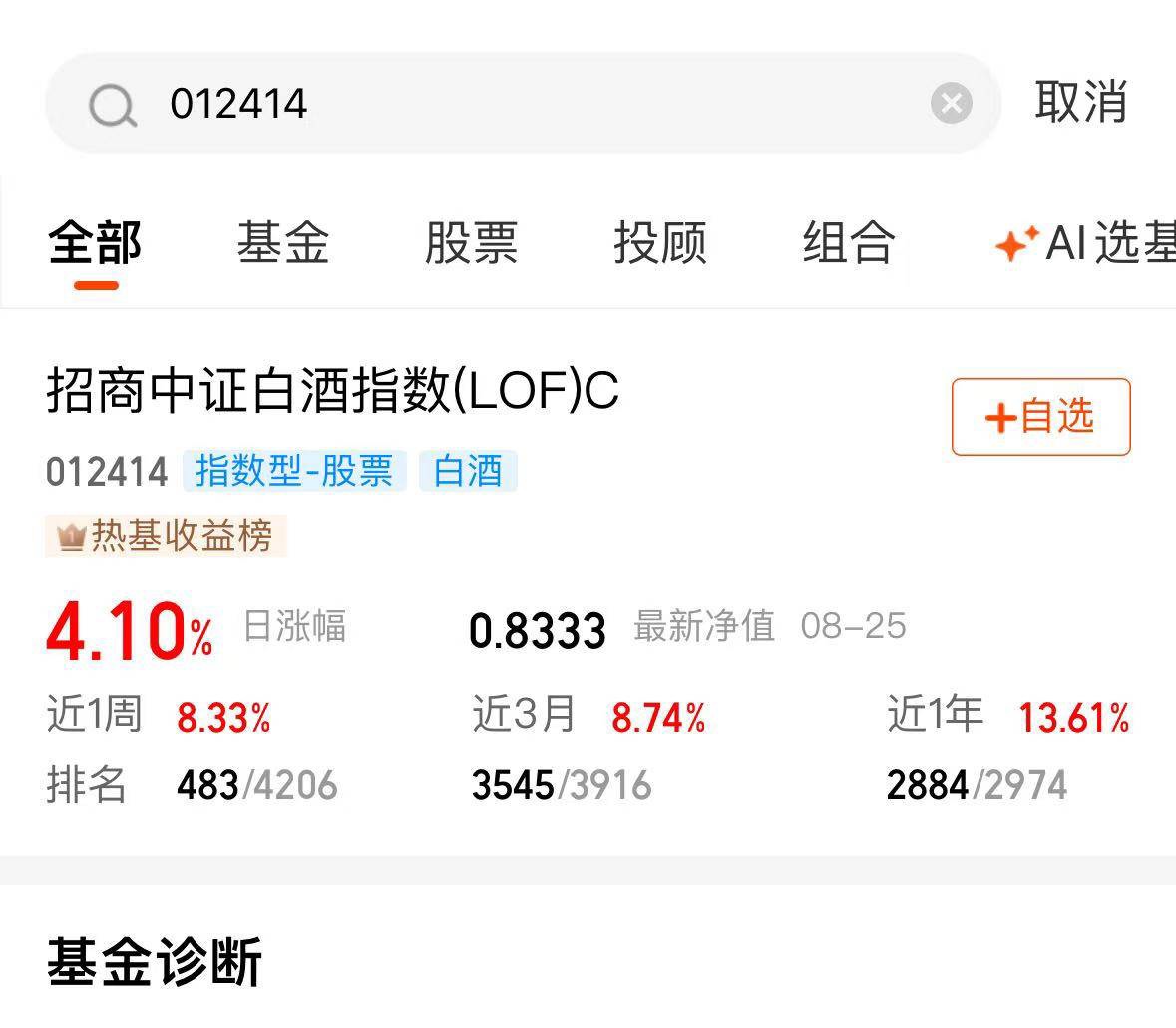Switch to the 股票 tab
The image size is (1176, 1028).
point(471,243)
